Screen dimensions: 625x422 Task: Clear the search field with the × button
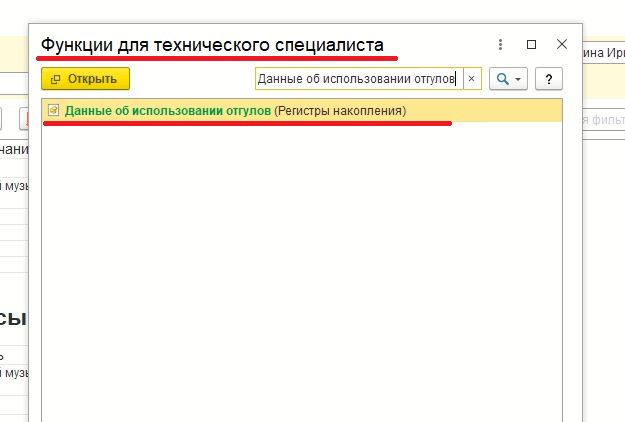pyautogui.click(x=472, y=79)
